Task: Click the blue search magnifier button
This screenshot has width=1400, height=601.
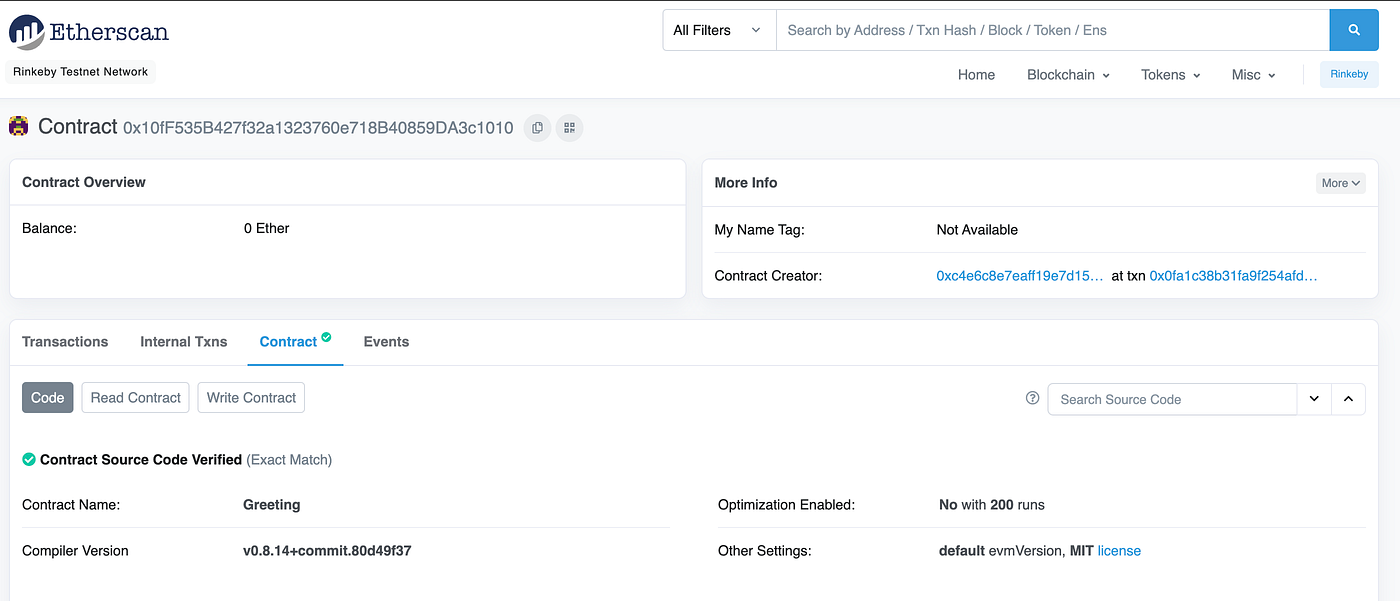Action: [x=1354, y=30]
